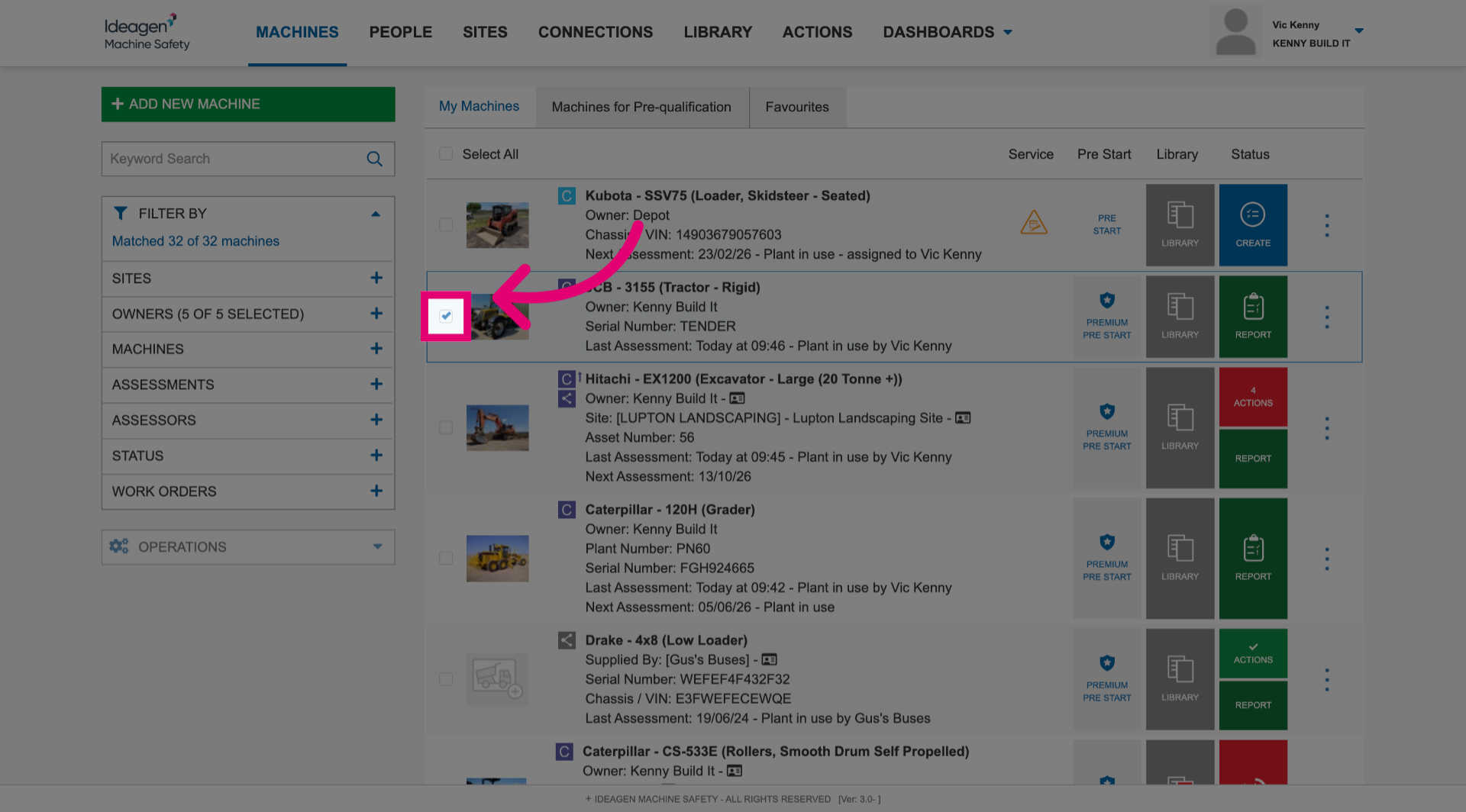Expand the WORK ORDERS filter
This screenshot has height=812, width=1466.
pyautogui.click(x=248, y=491)
